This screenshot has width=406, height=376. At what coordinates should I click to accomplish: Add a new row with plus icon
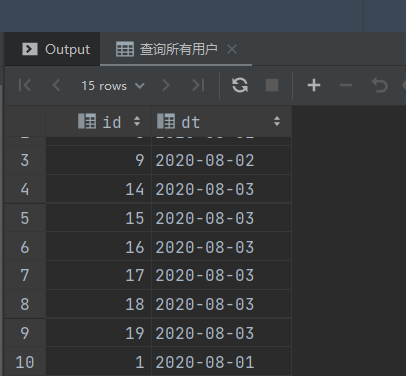click(x=314, y=85)
